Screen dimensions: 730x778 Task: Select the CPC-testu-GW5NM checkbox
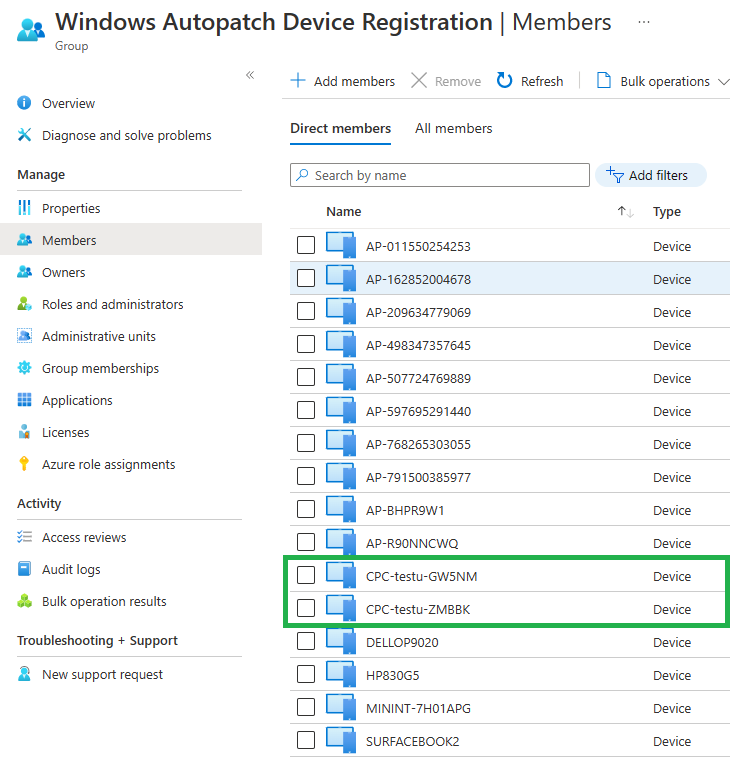click(306, 575)
